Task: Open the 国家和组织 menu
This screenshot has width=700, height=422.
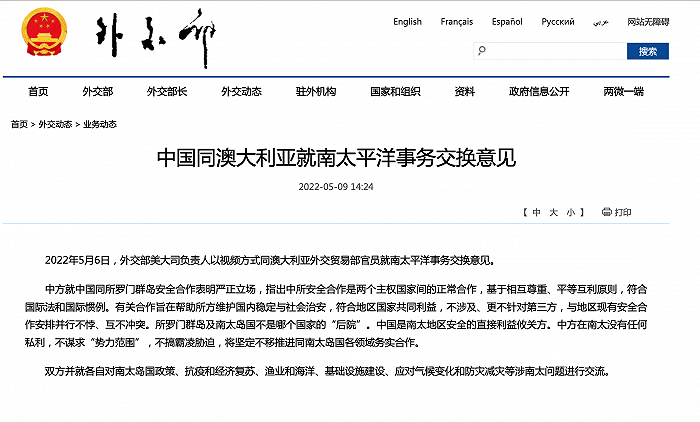Action: tap(394, 92)
